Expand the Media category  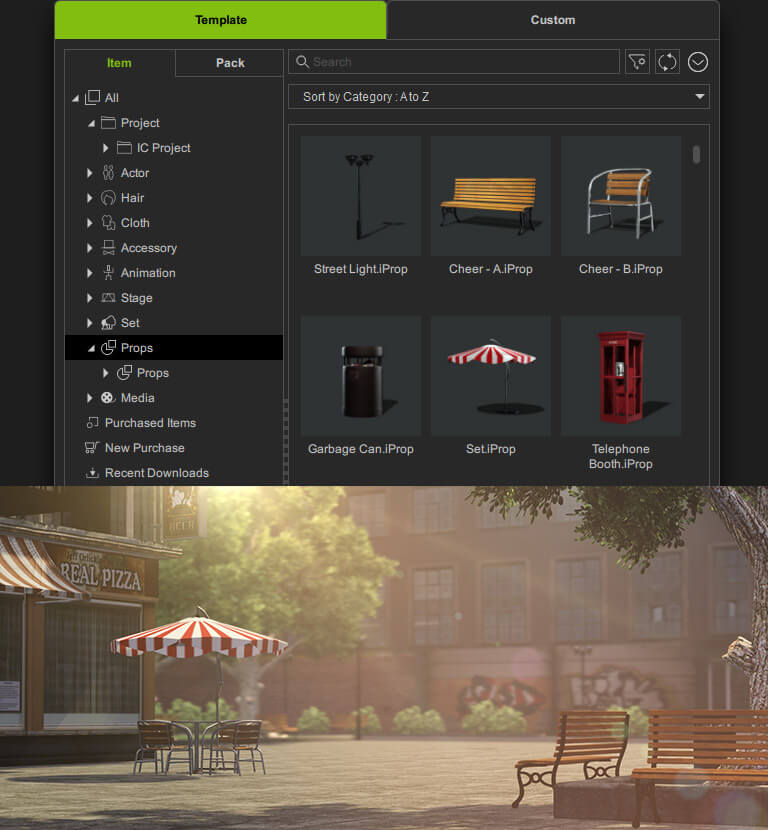(89, 398)
